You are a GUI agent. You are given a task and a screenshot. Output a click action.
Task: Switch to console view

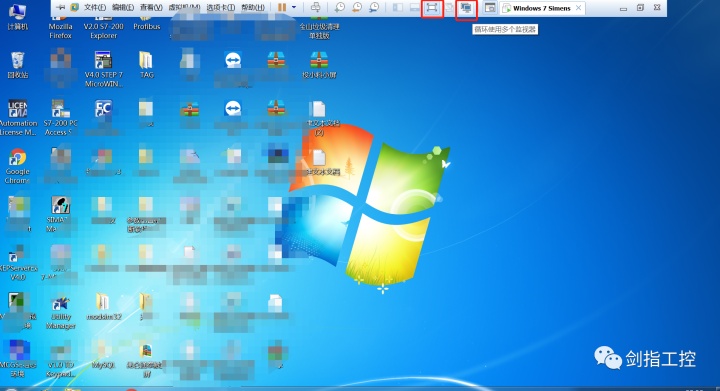tap(490, 8)
